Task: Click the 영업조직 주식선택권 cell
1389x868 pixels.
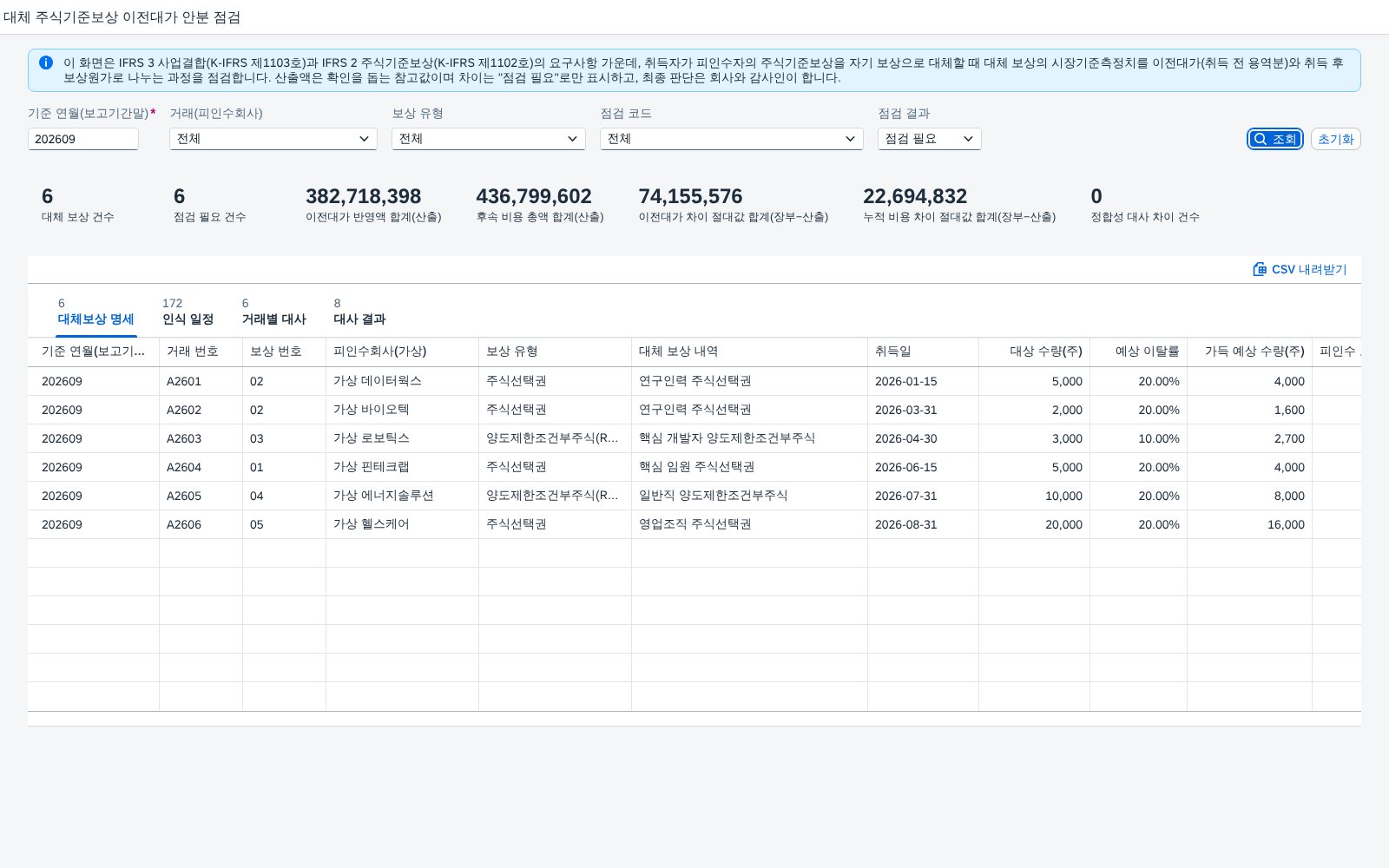Action: [749, 524]
